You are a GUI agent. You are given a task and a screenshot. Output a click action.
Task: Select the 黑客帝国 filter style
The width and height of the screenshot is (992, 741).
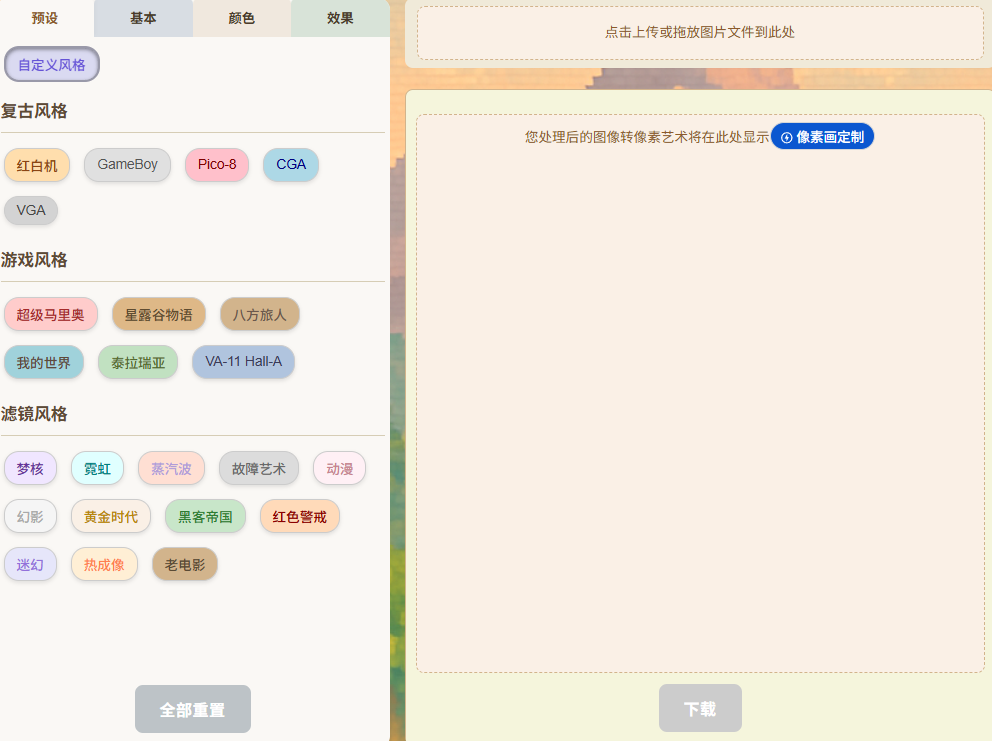(204, 517)
